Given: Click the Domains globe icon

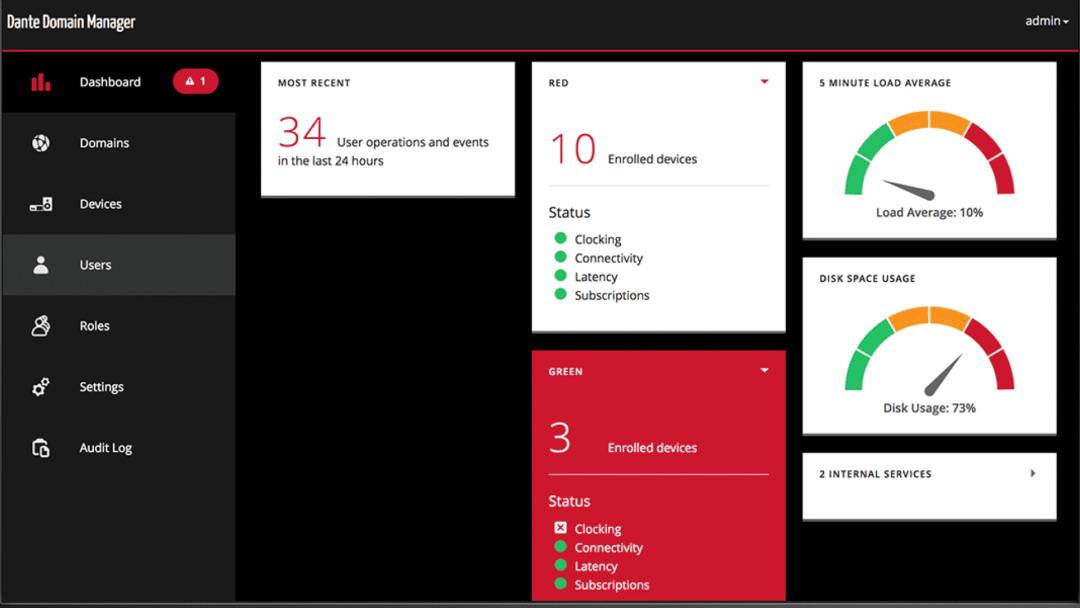Looking at the screenshot, I should tap(40, 143).
